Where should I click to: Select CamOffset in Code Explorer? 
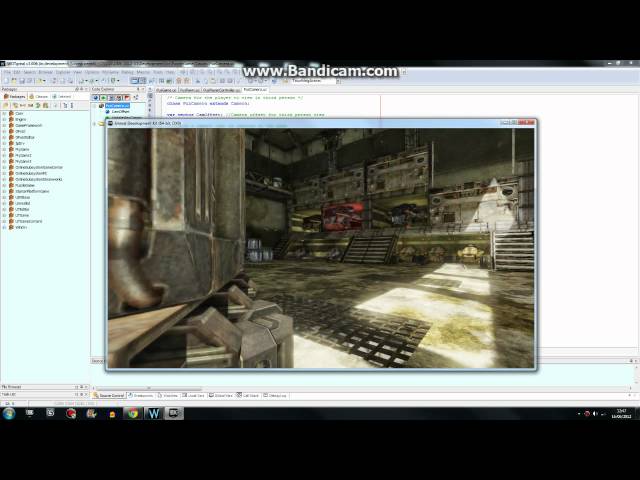pos(120,111)
